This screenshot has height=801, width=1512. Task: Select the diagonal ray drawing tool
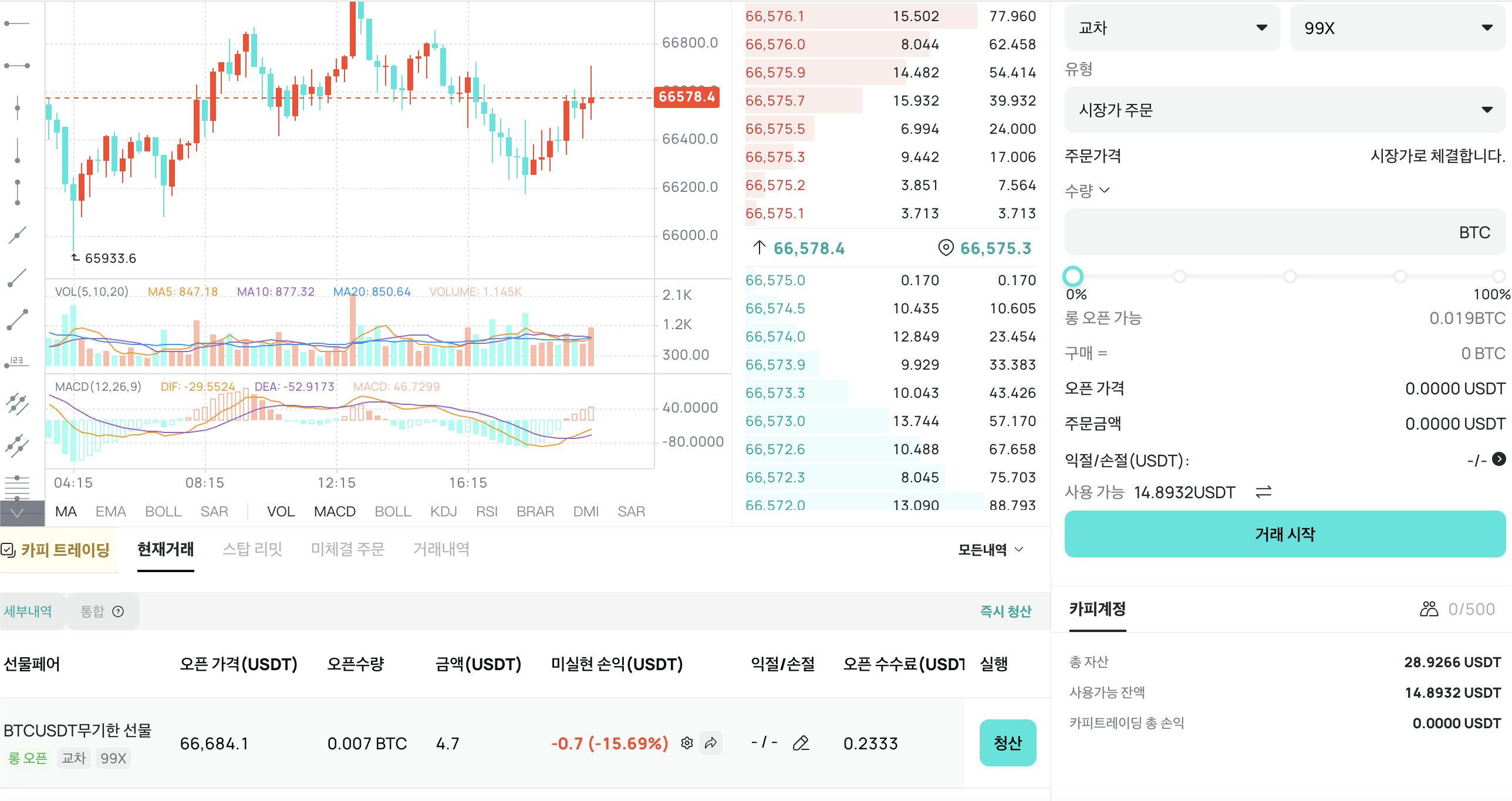(x=17, y=278)
